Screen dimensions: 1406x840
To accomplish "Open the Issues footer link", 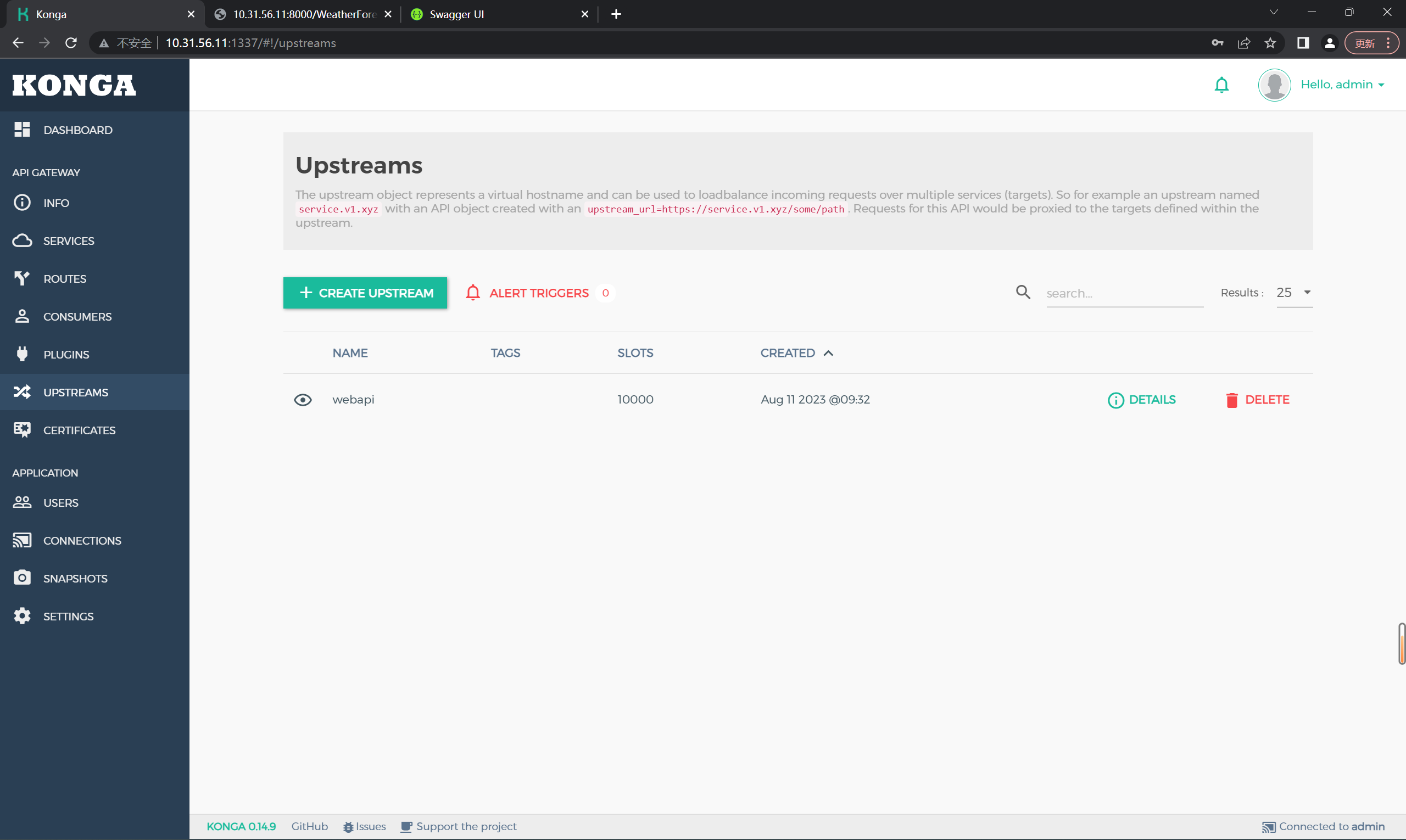I will pyautogui.click(x=364, y=826).
